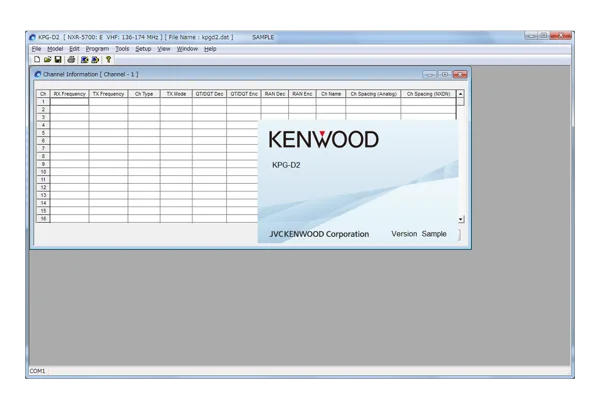Image resolution: width=600 pixels, height=410 pixels.
Task: Select channel row header 1
Action: (43, 102)
